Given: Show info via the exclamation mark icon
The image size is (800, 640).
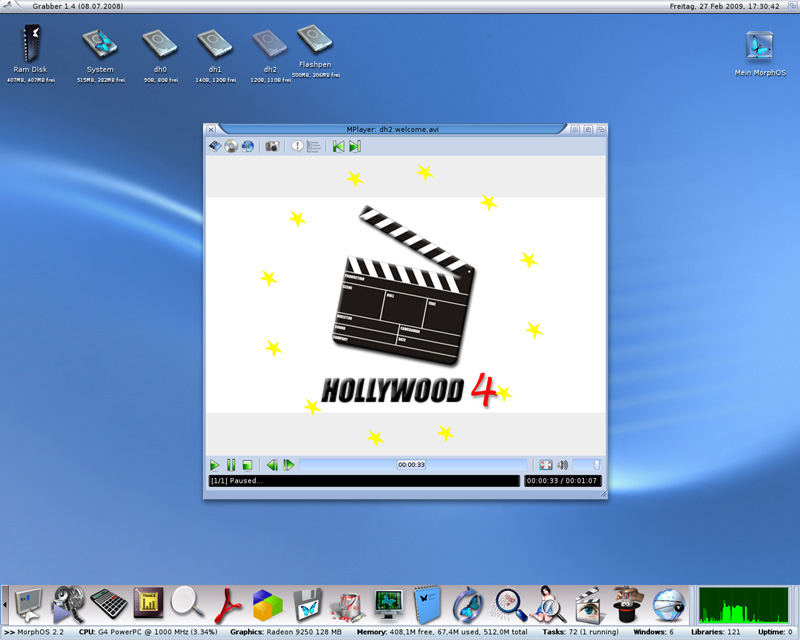Looking at the screenshot, I should (x=297, y=146).
